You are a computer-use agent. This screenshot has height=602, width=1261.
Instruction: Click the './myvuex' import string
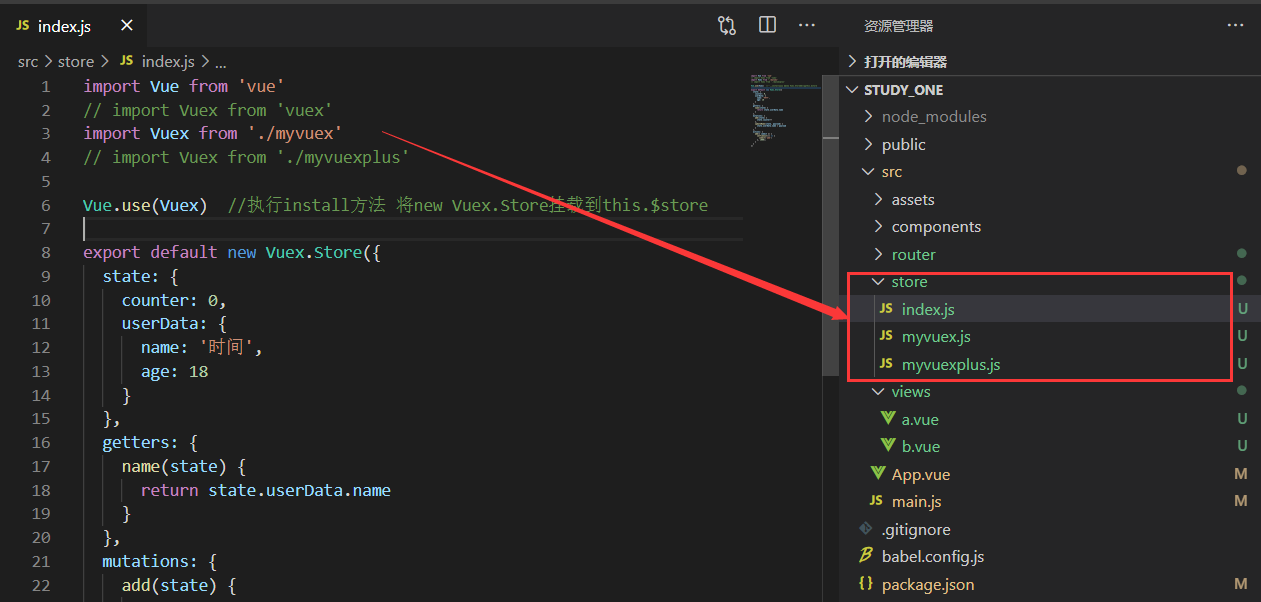click(x=295, y=134)
